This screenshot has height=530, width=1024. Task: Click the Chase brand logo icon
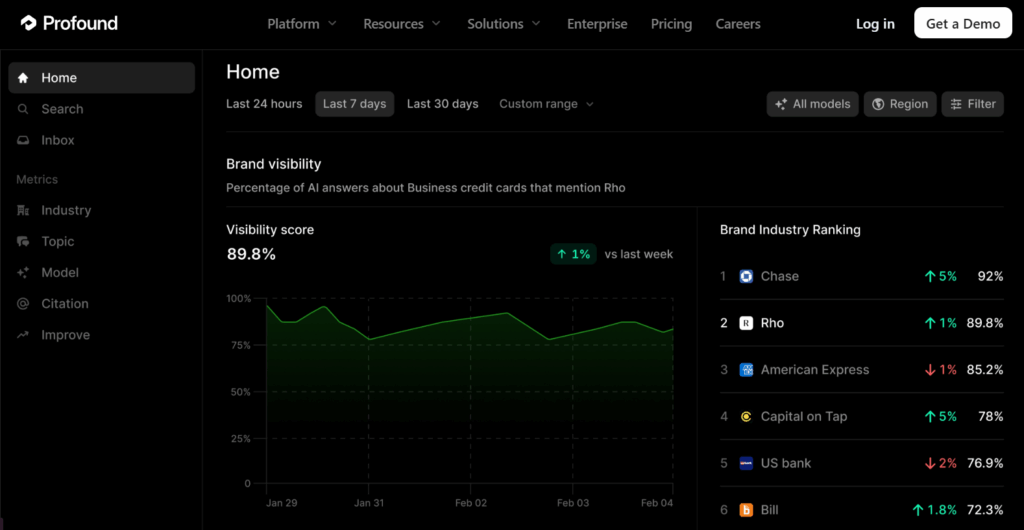[746, 277]
